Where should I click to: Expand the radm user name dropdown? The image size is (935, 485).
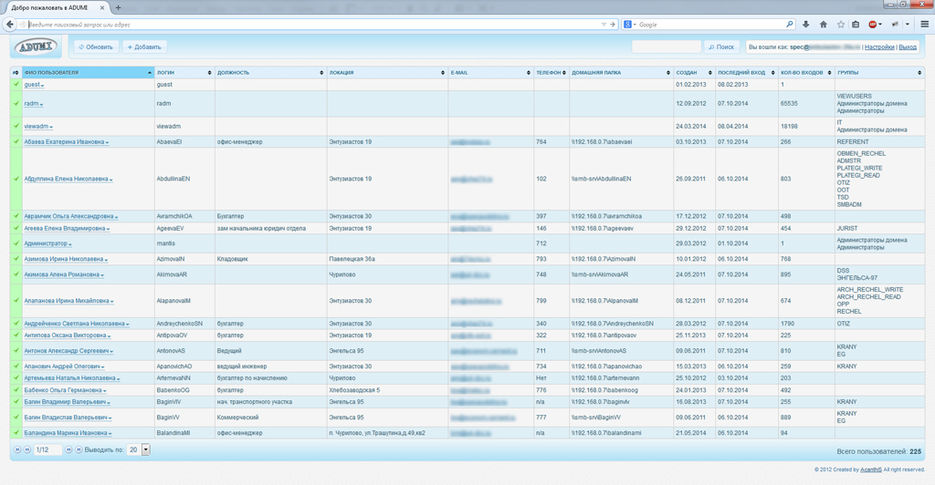41,105
